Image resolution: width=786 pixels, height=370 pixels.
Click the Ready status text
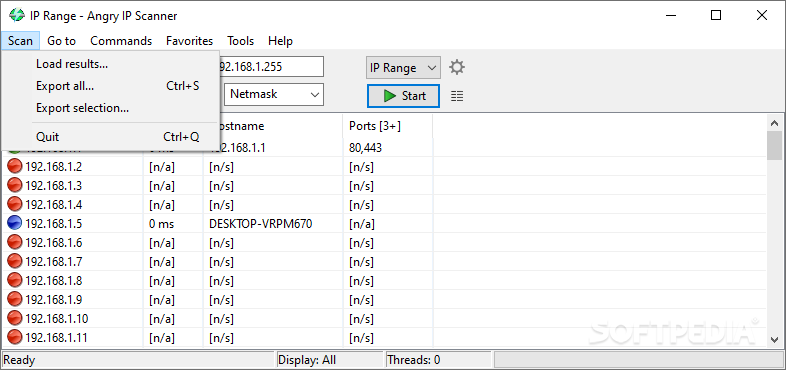[20, 360]
